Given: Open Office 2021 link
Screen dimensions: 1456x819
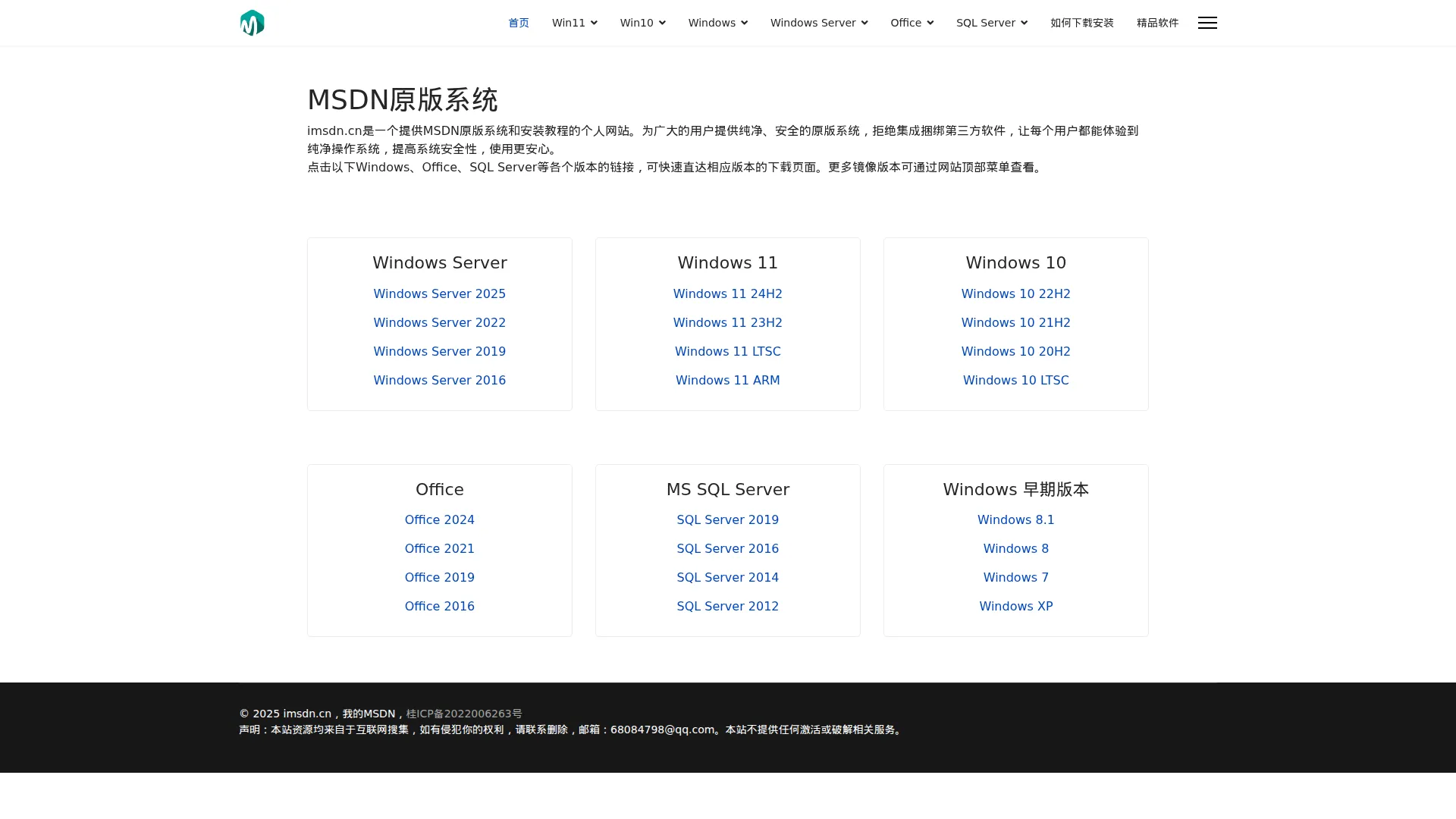Looking at the screenshot, I should (x=440, y=549).
